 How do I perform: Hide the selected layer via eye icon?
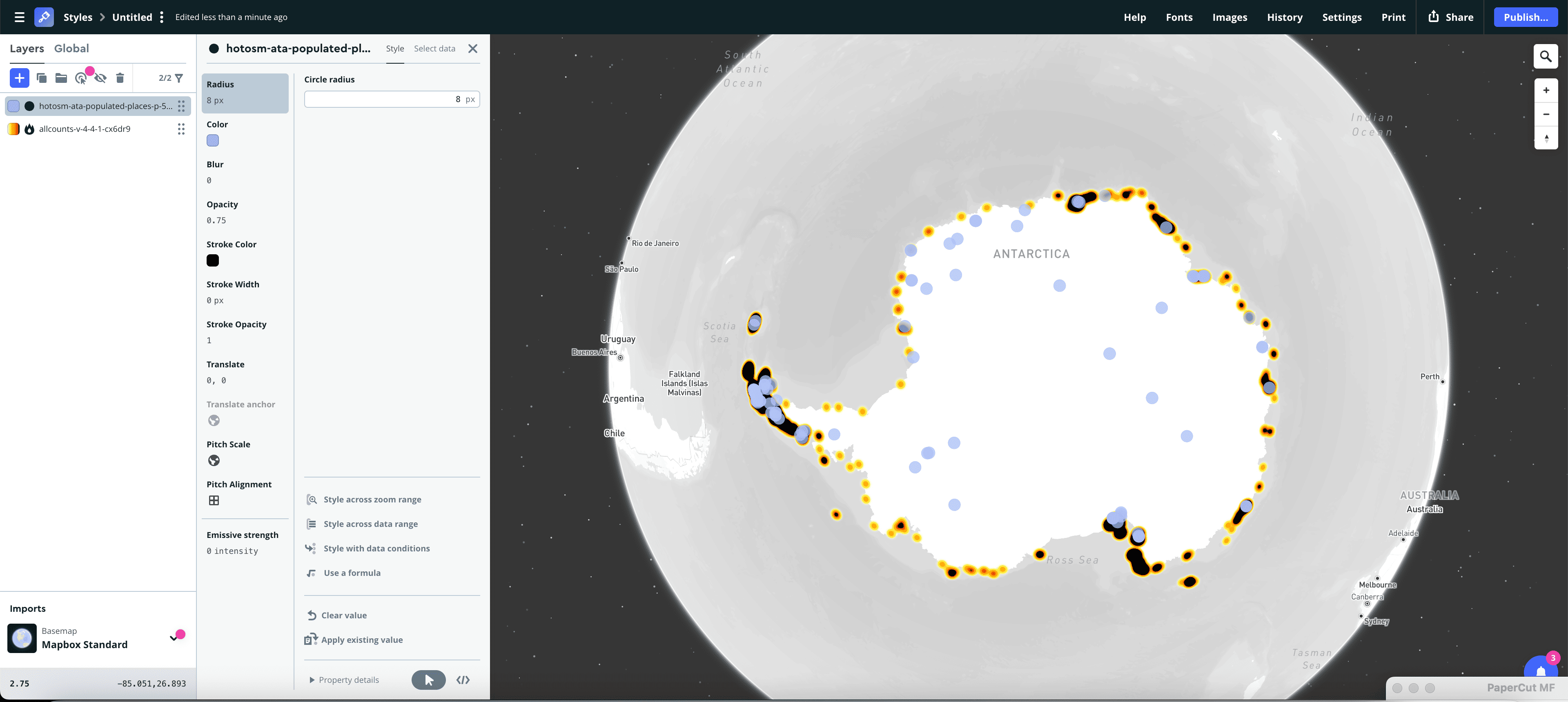100,78
